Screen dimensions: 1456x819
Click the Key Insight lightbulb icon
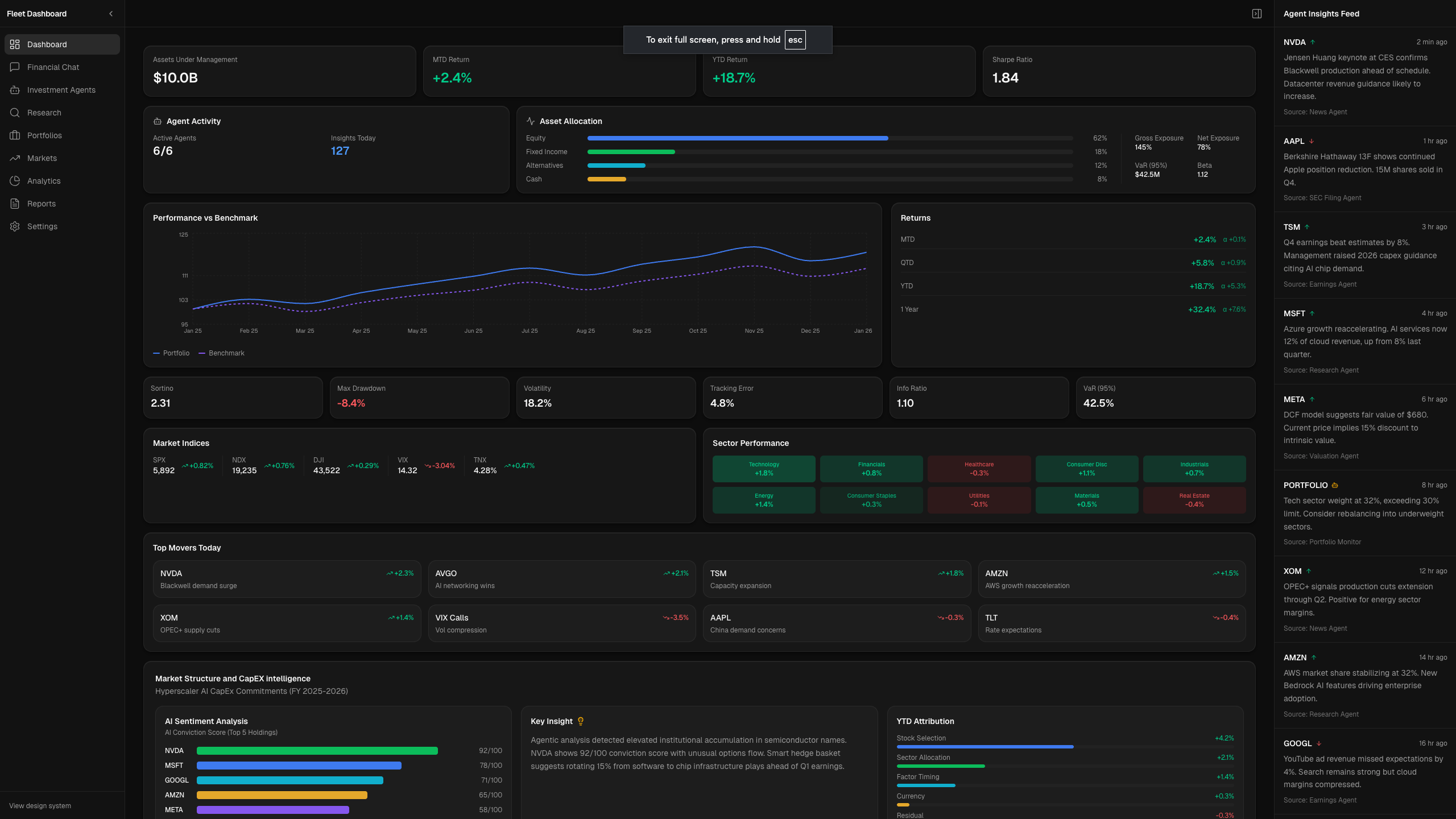pos(581,721)
